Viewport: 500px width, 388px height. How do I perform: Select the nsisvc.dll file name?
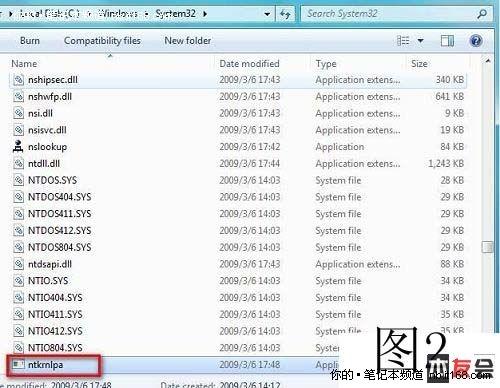[47, 130]
